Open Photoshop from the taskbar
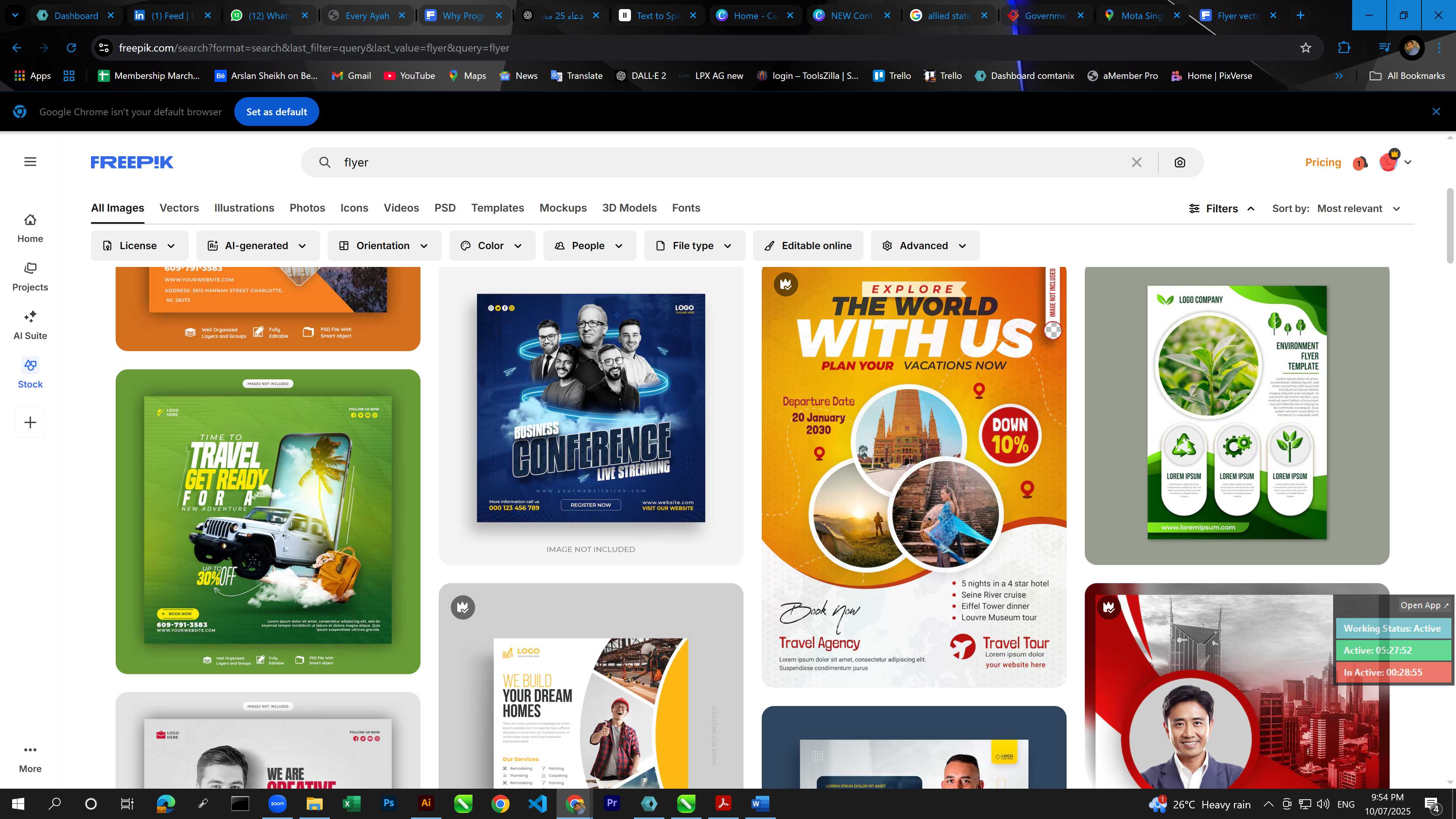Image resolution: width=1456 pixels, height=819 pixels. tap(389, 803)
